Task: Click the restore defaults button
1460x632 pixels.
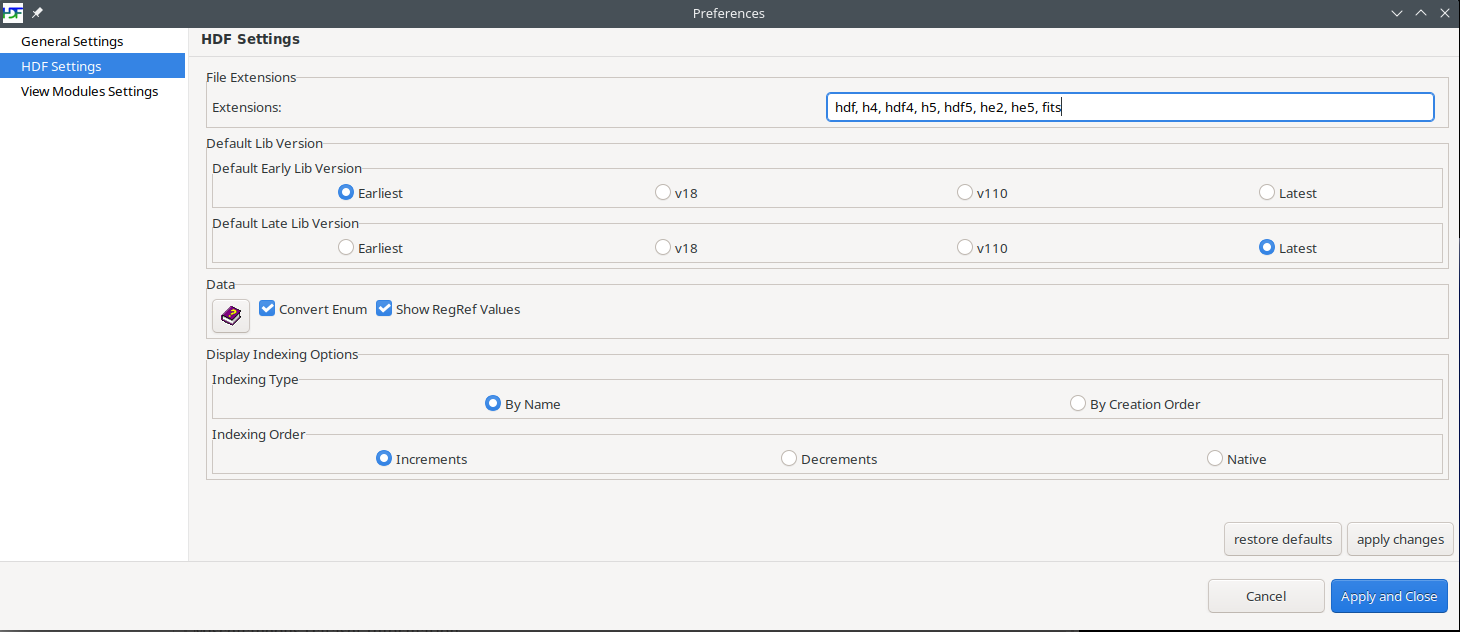Action: click(1282, 539)
